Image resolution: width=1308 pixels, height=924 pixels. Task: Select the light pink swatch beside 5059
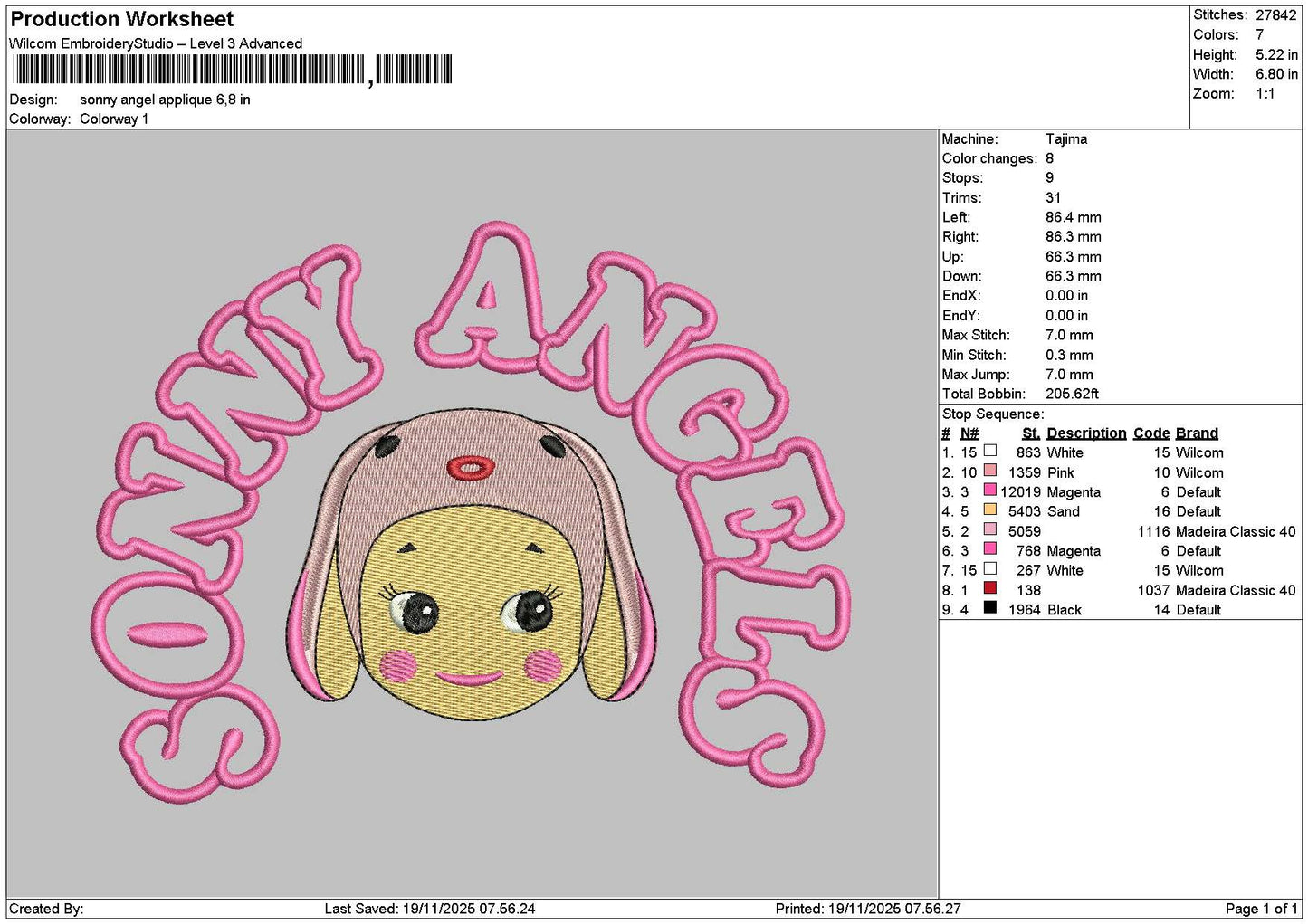pyautogui.click(x=990, y=529)
